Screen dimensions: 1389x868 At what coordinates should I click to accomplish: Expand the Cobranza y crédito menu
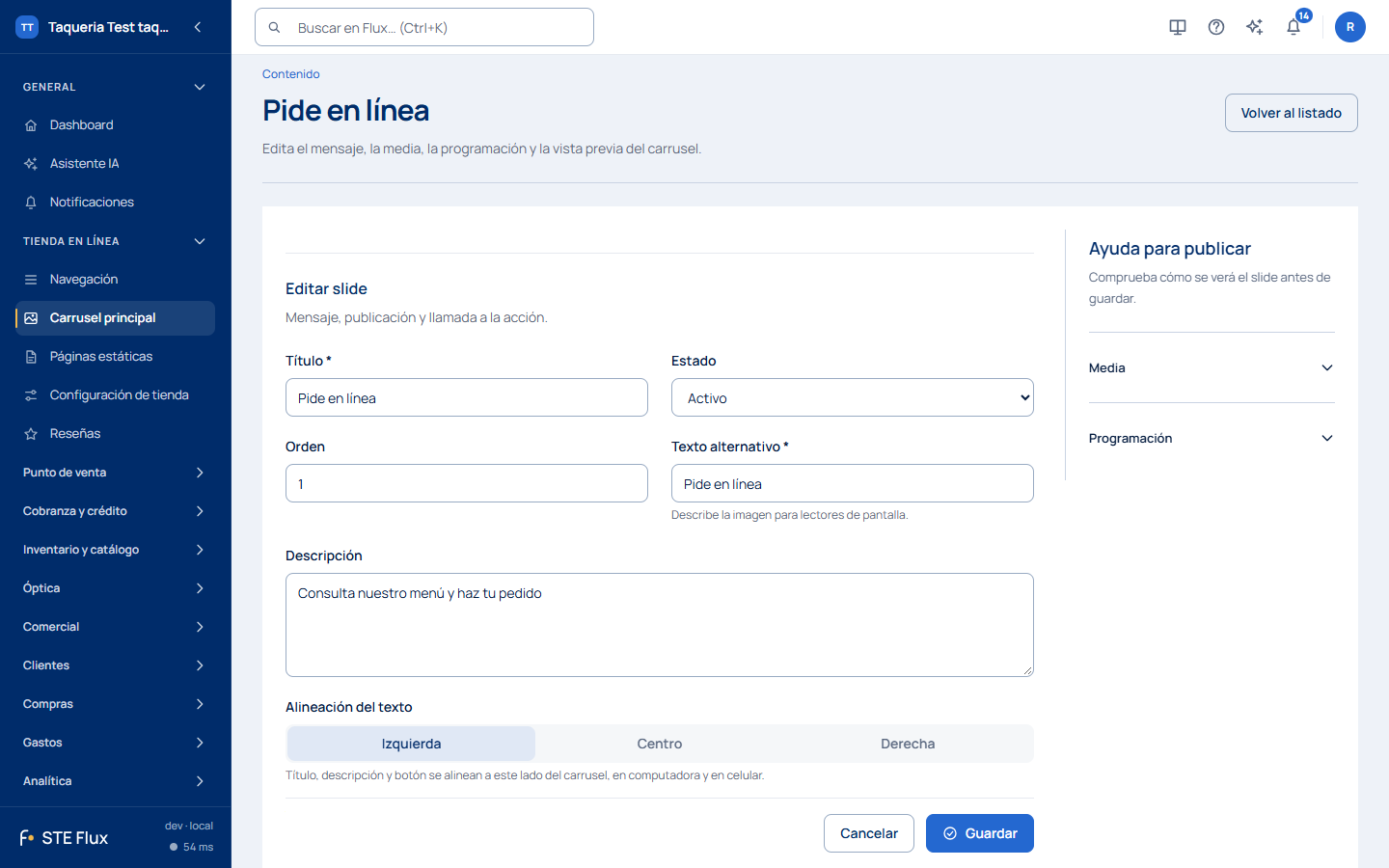(x=115, y=511)
